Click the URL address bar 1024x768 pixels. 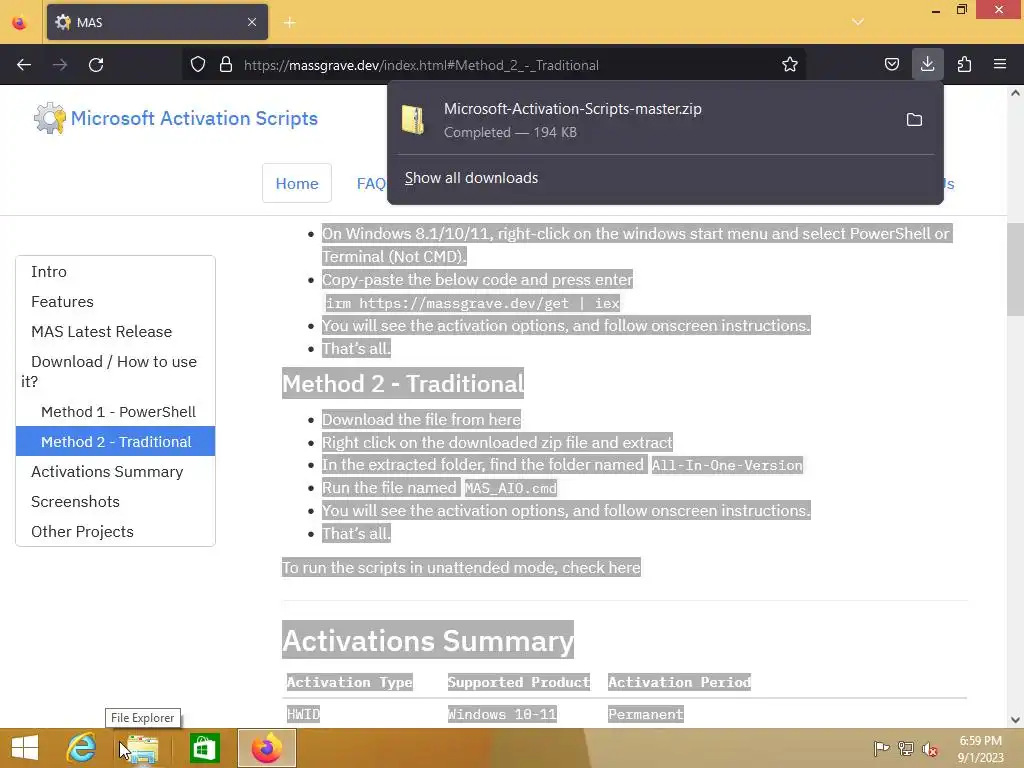click(x=496, y=65)
